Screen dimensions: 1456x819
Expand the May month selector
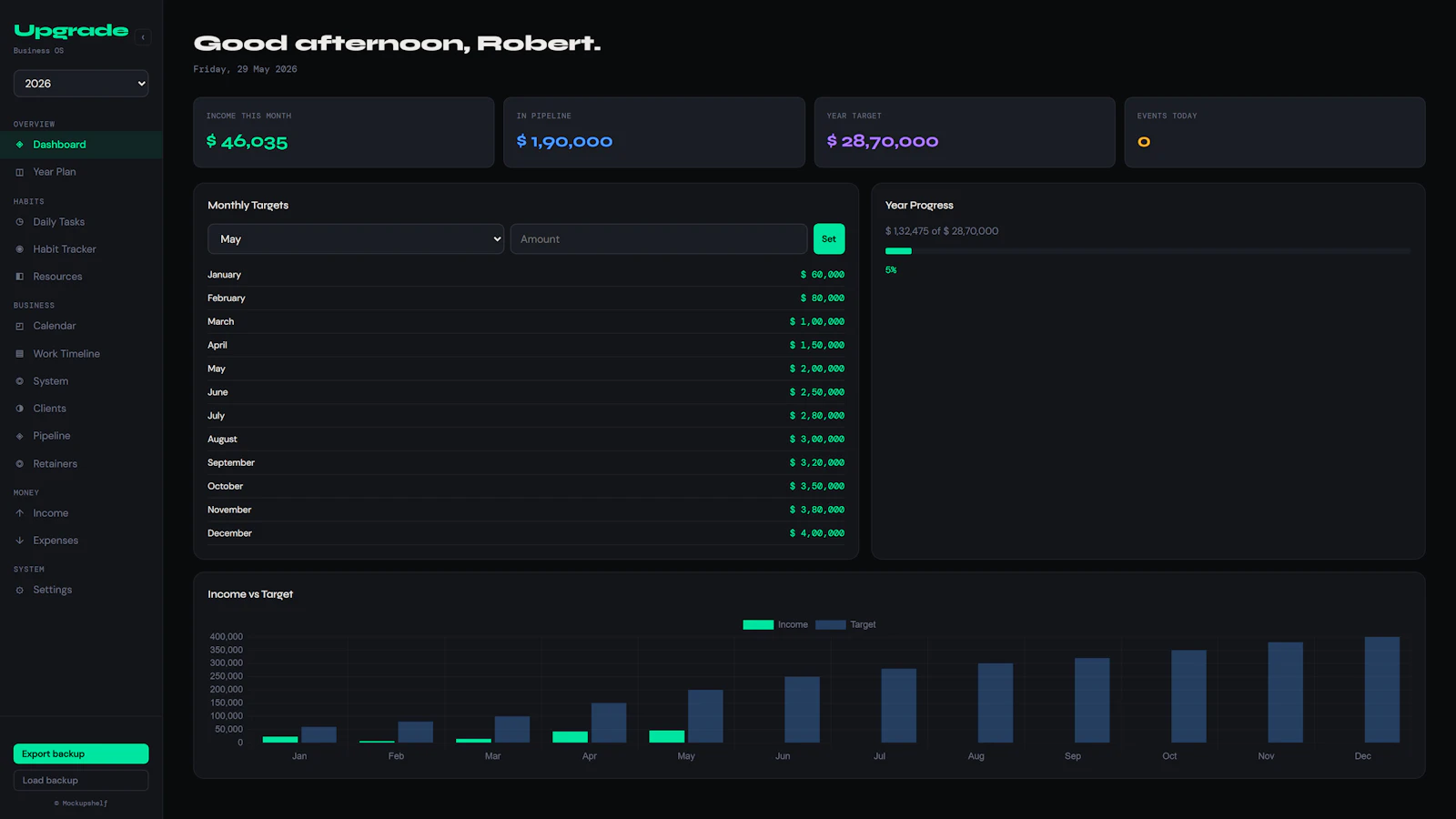pos(356,239)
